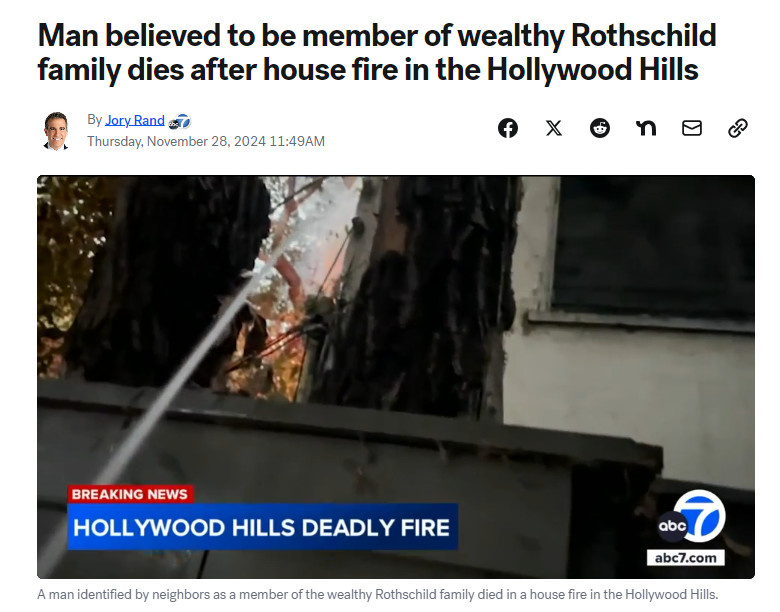Click the abc7.com label in video

pyautogui.click(x=685, y=558)
